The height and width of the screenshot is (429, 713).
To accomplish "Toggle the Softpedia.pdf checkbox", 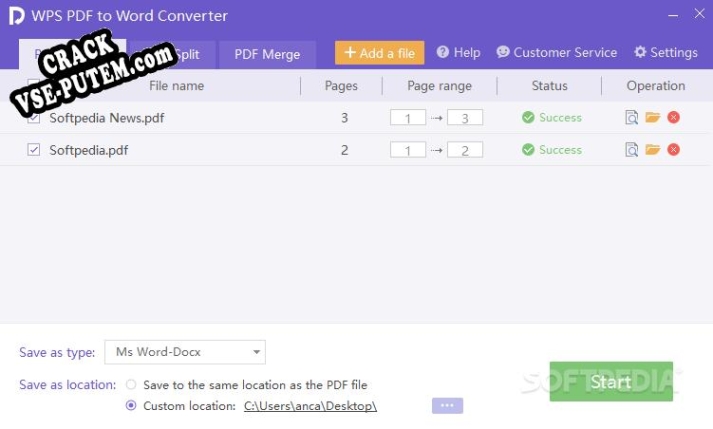I will click(34, 150).
